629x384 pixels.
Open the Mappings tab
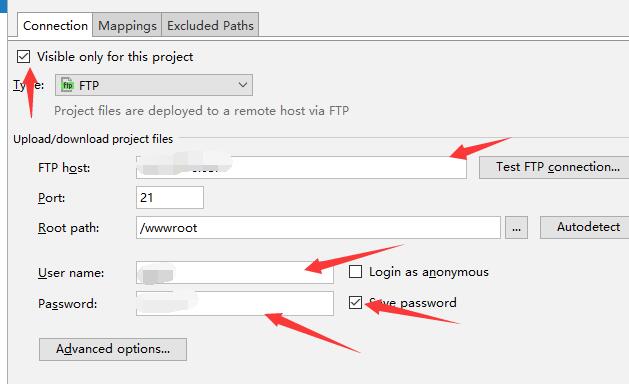click(x=127, y=25)
